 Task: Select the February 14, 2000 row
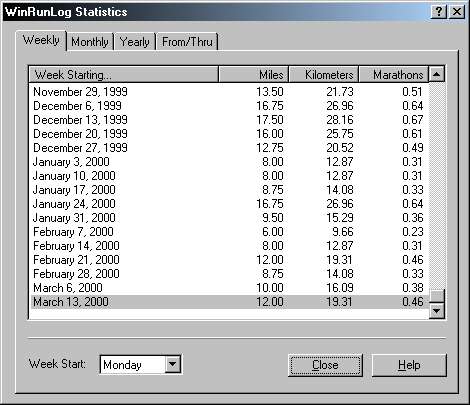coord(229,246)
